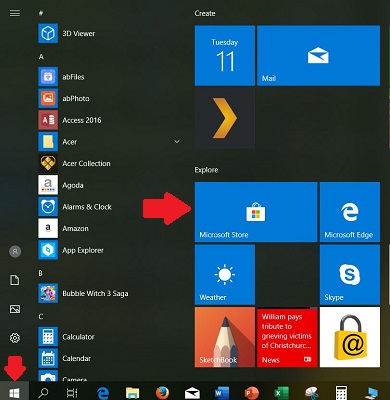Open the Plex chevron tile
The image size is (390, 400).
coord(225,118)
